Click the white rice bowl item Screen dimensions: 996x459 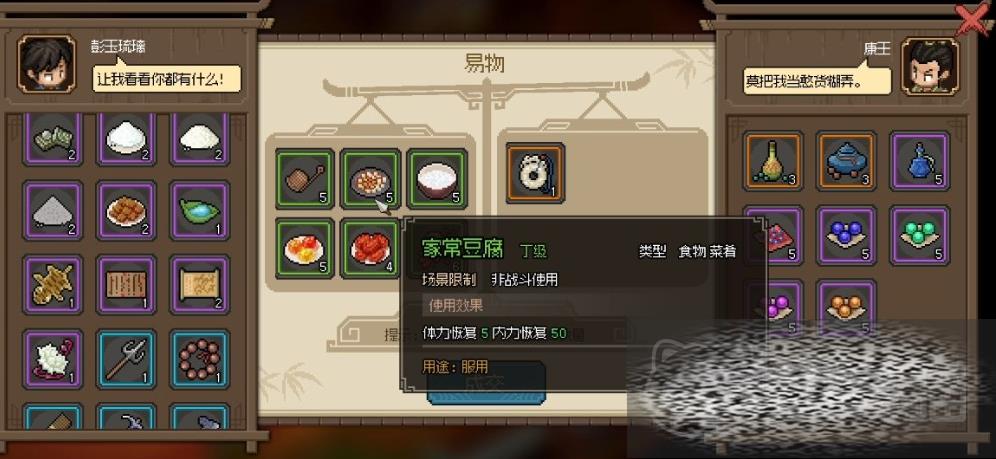(437, 178)
